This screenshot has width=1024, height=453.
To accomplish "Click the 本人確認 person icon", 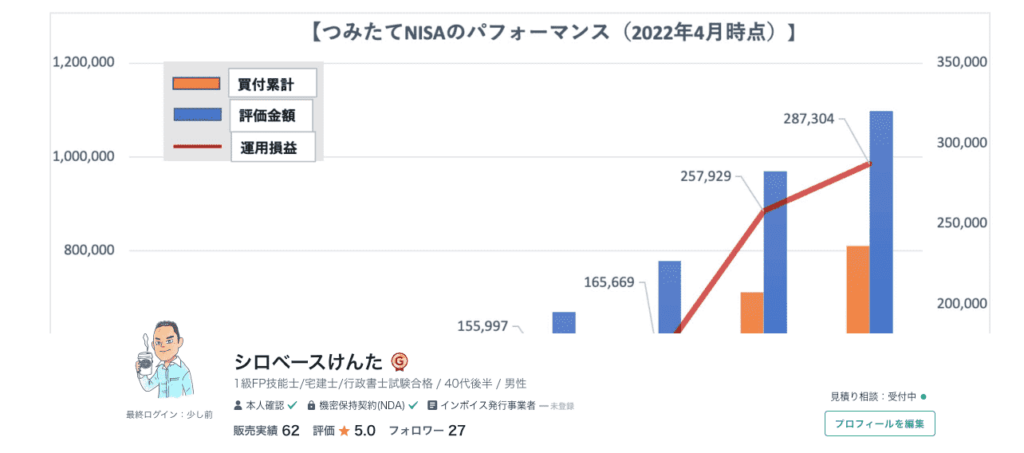I will pyautogui.click(x=237, y=406).
